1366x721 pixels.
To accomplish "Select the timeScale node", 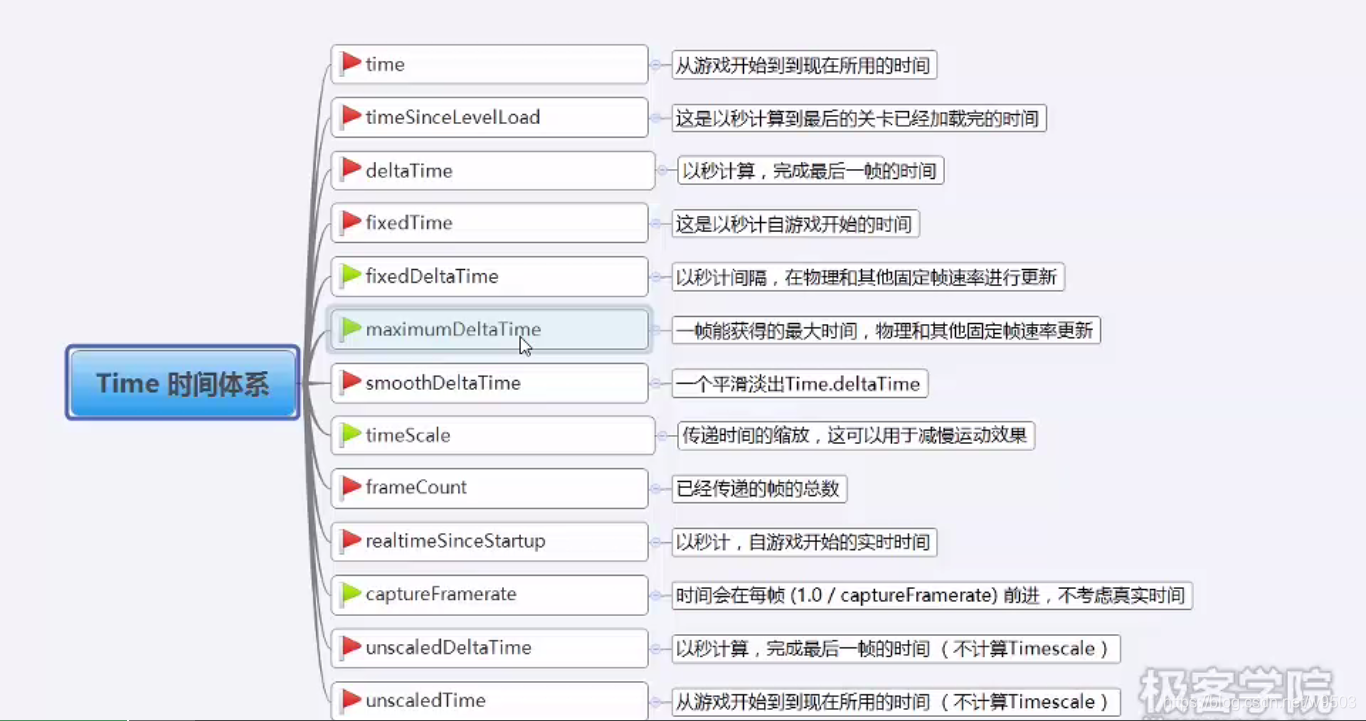I will (x=493, y=435).
